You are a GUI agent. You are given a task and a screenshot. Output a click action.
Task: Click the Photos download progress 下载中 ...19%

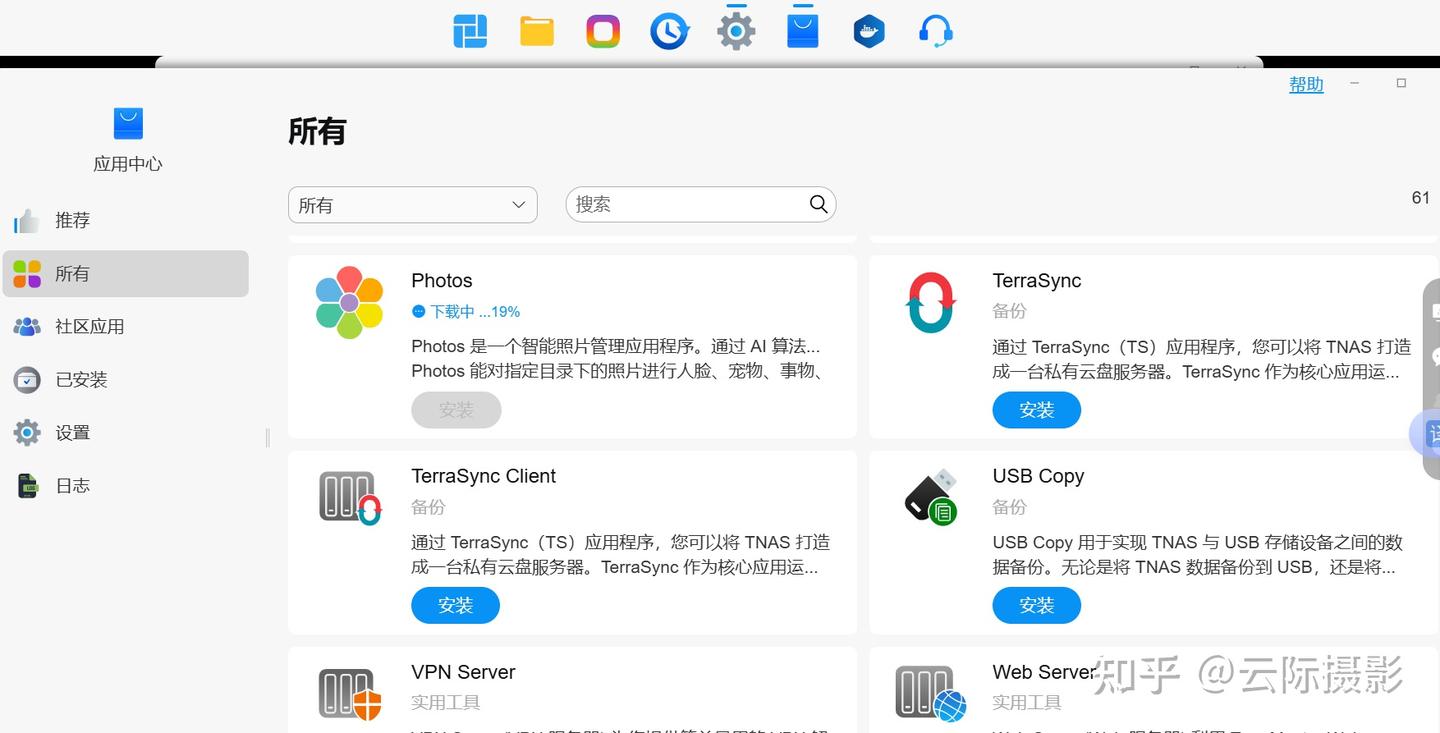point(466,312)
